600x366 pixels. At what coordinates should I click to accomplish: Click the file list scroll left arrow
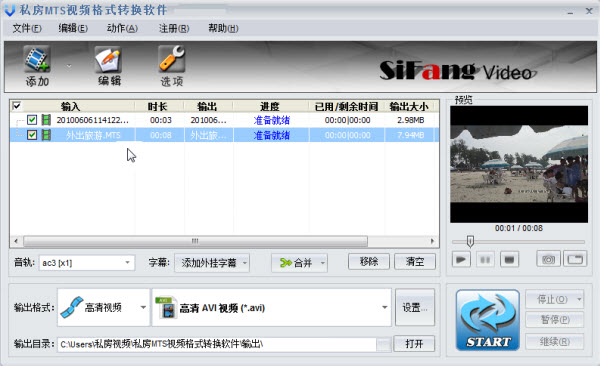[16, 241]
